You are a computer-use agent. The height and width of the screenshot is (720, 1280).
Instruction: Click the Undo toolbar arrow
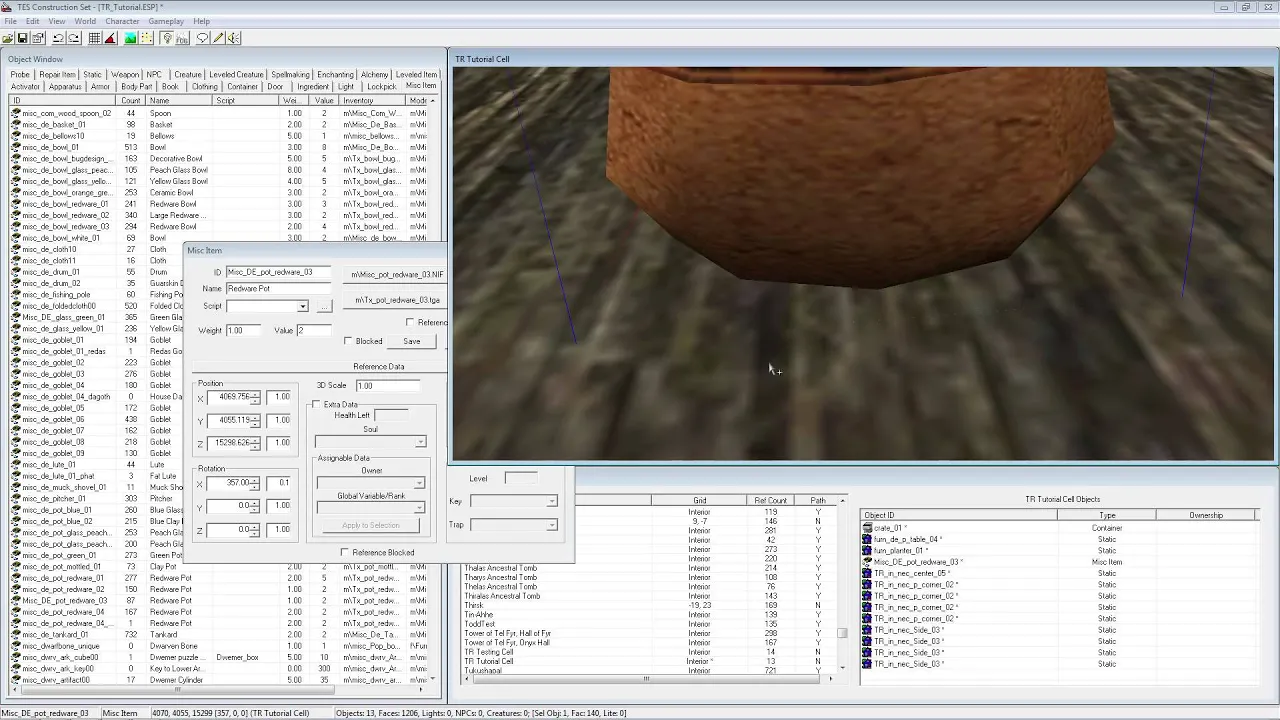pos(58,38)
